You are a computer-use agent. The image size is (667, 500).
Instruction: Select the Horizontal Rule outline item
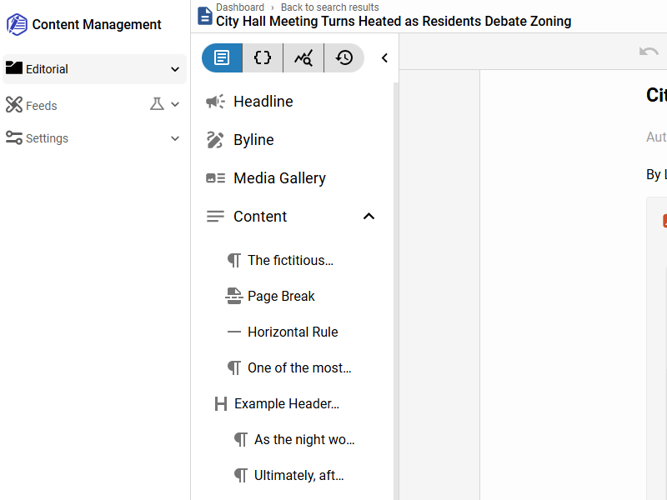[x=292, y=332]
